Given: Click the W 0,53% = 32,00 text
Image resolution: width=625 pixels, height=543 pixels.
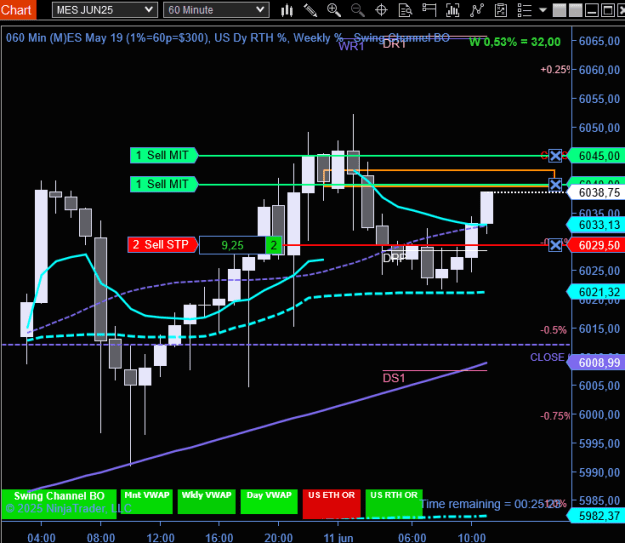Looking at the screenshot, I should (x=515, y=41).
